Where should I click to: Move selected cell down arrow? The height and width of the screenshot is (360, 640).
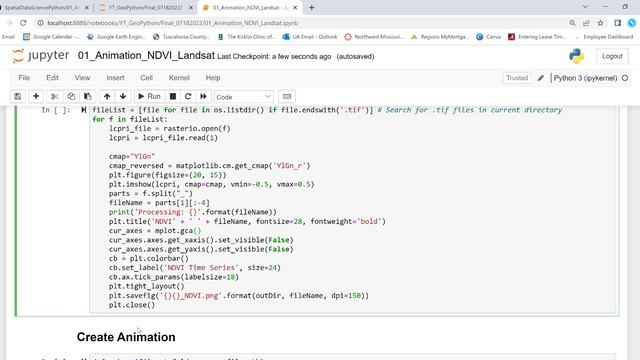click(123, 96)
